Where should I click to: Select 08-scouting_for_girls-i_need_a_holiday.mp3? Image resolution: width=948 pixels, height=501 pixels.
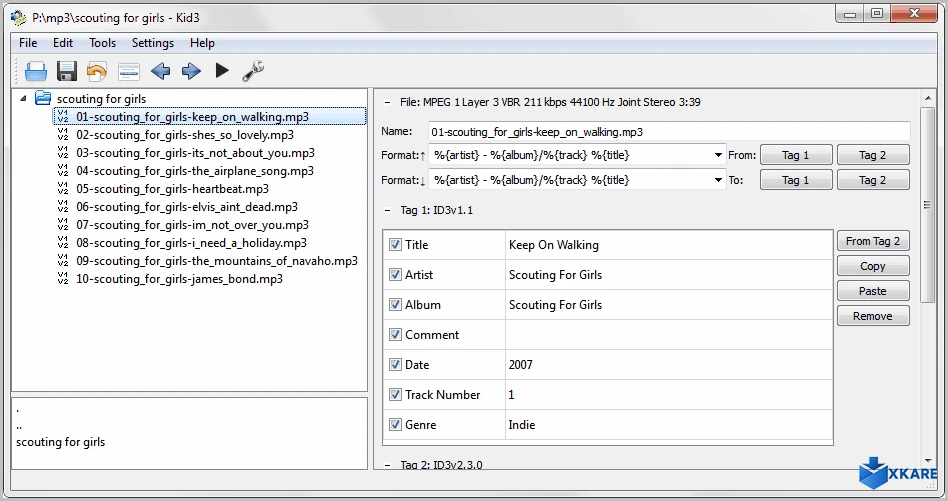point(191,243)
